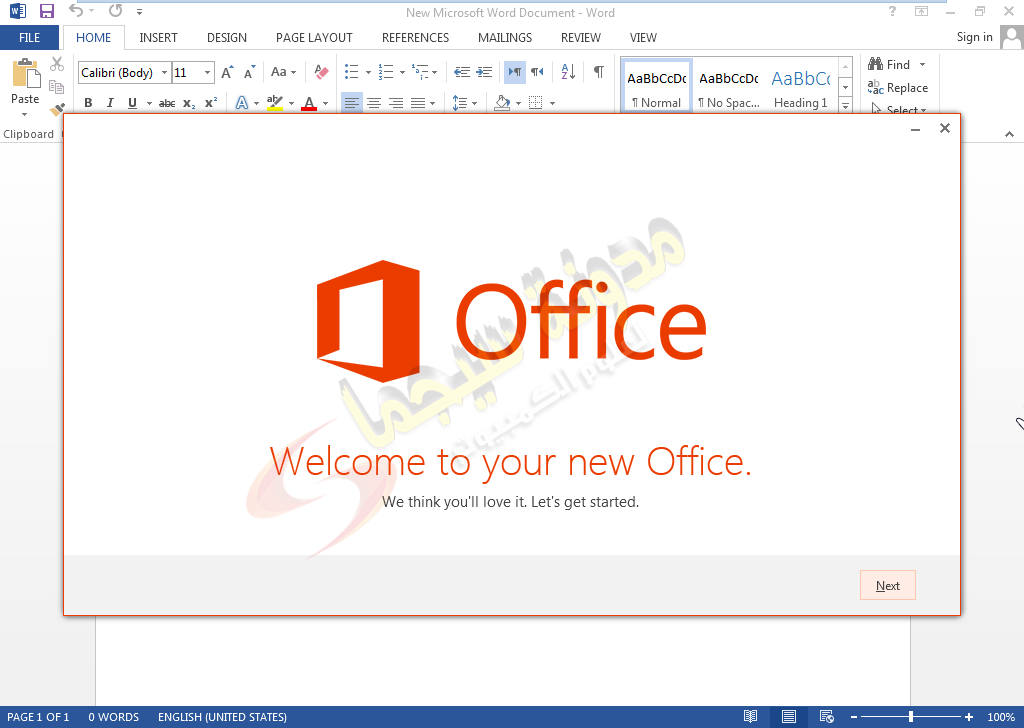Select Align Right paragraph button

396,103
